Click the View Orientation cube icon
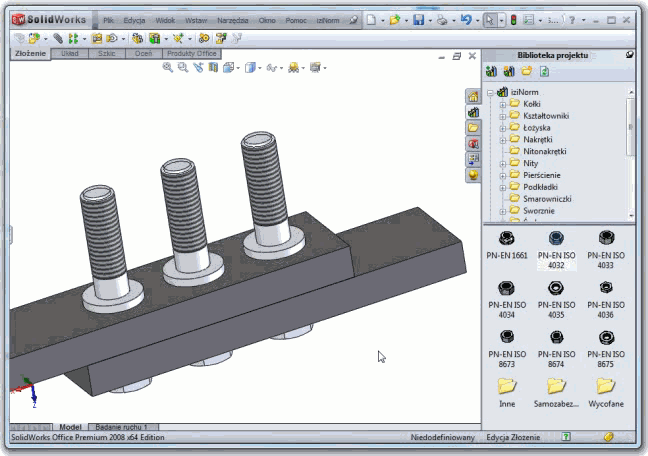This screenshot has height=456, width=648. pyautogui.click(x=229, y=67)
